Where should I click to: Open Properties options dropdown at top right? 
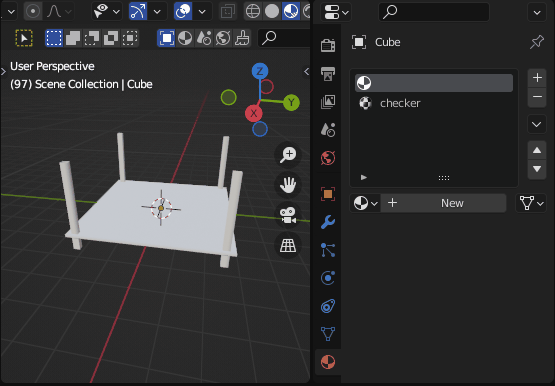(x=537, y=12)
